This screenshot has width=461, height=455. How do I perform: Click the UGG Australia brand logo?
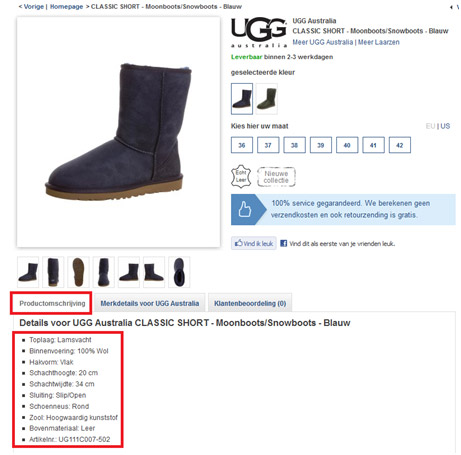pos(259,33)
